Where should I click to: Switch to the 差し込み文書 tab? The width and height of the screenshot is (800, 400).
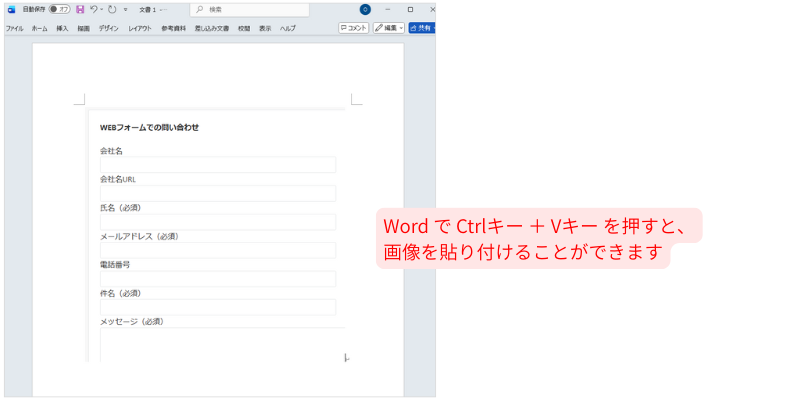[212, 29]
